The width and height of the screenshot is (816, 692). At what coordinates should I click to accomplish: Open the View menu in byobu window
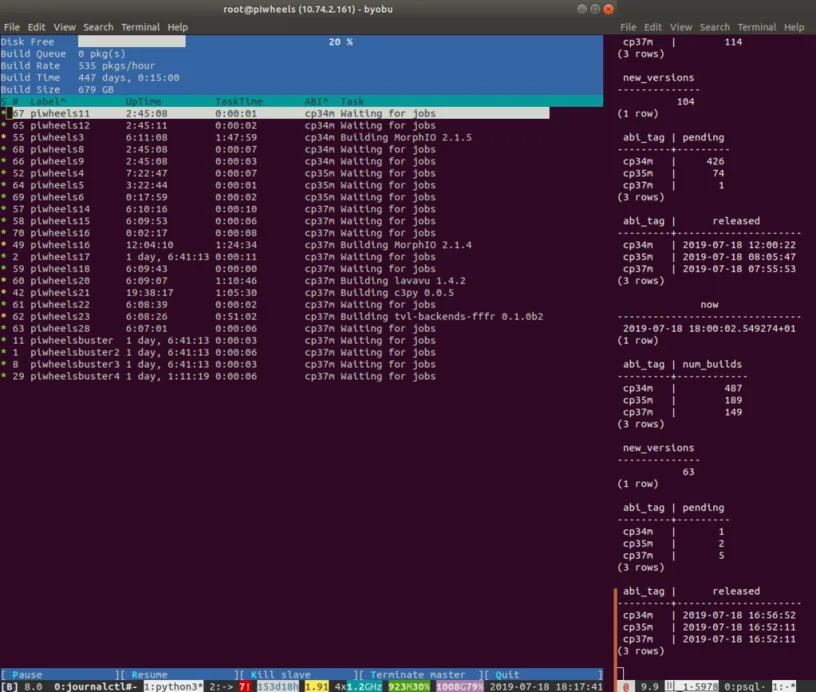point(65,27)
